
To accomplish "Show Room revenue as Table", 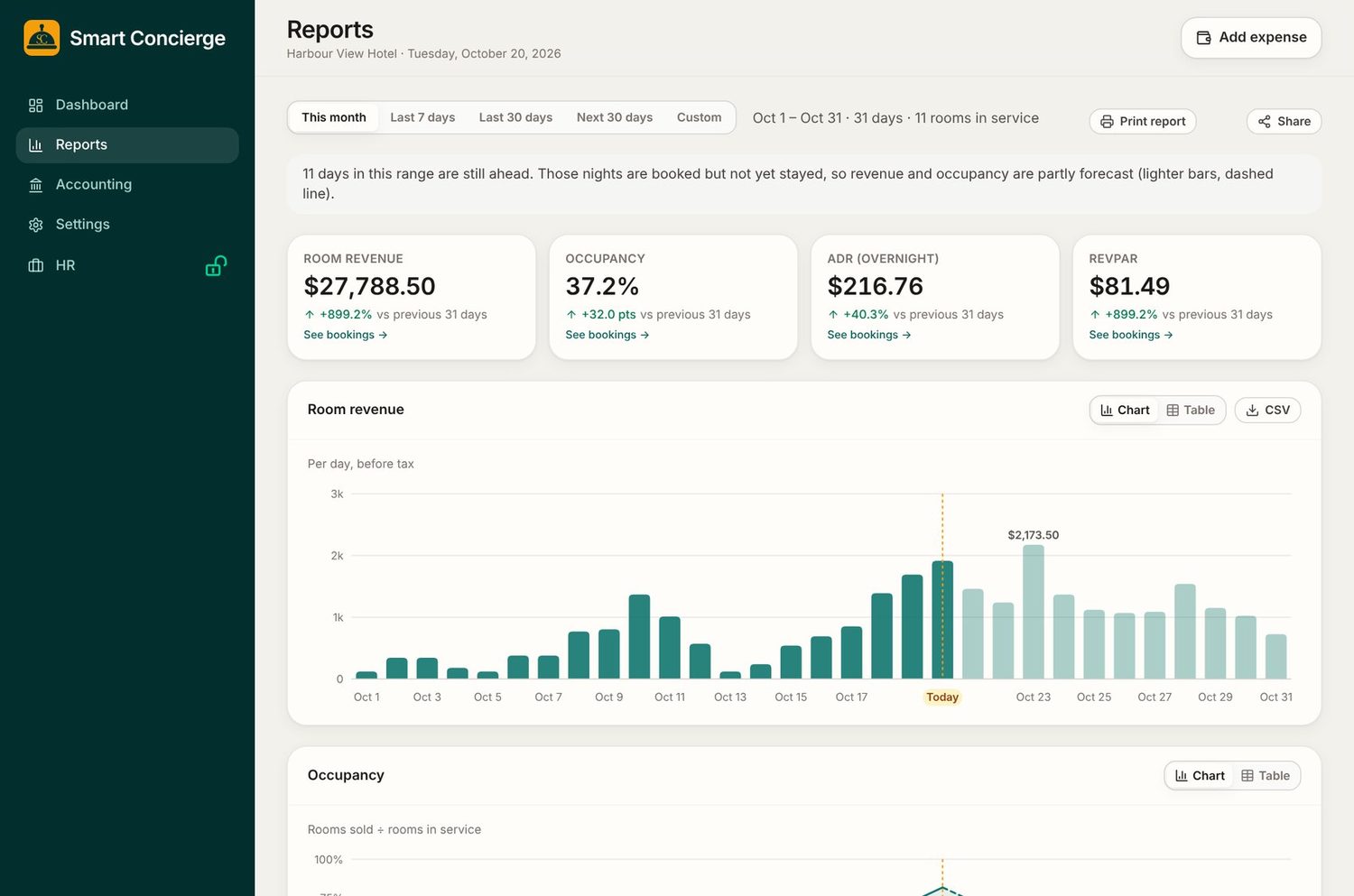I will click(x=1191, y=411).
